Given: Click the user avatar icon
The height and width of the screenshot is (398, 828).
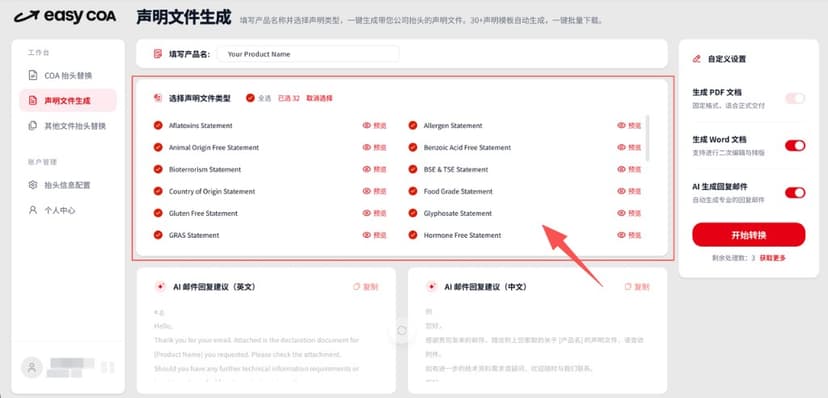Looking at the screenshot, I should 32,367.
